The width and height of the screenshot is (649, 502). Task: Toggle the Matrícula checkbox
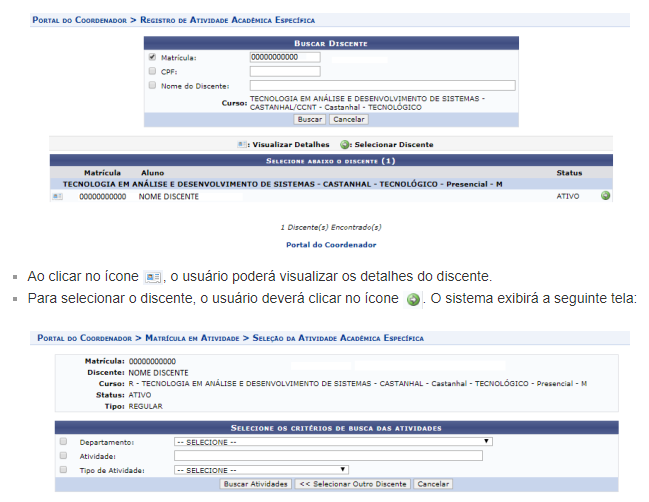coord(152,57)
